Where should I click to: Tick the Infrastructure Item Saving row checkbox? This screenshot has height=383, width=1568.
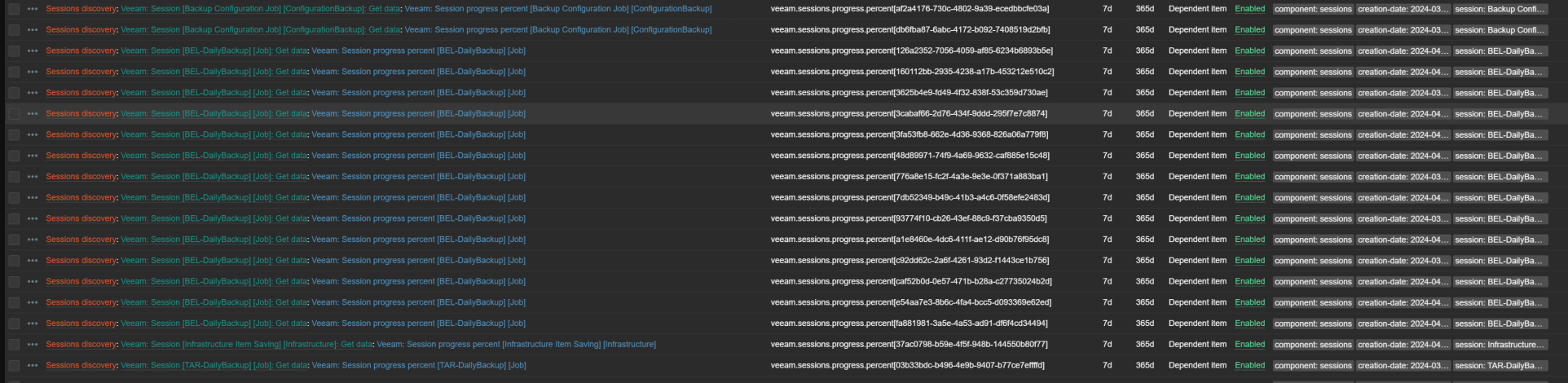pos(14,345)
